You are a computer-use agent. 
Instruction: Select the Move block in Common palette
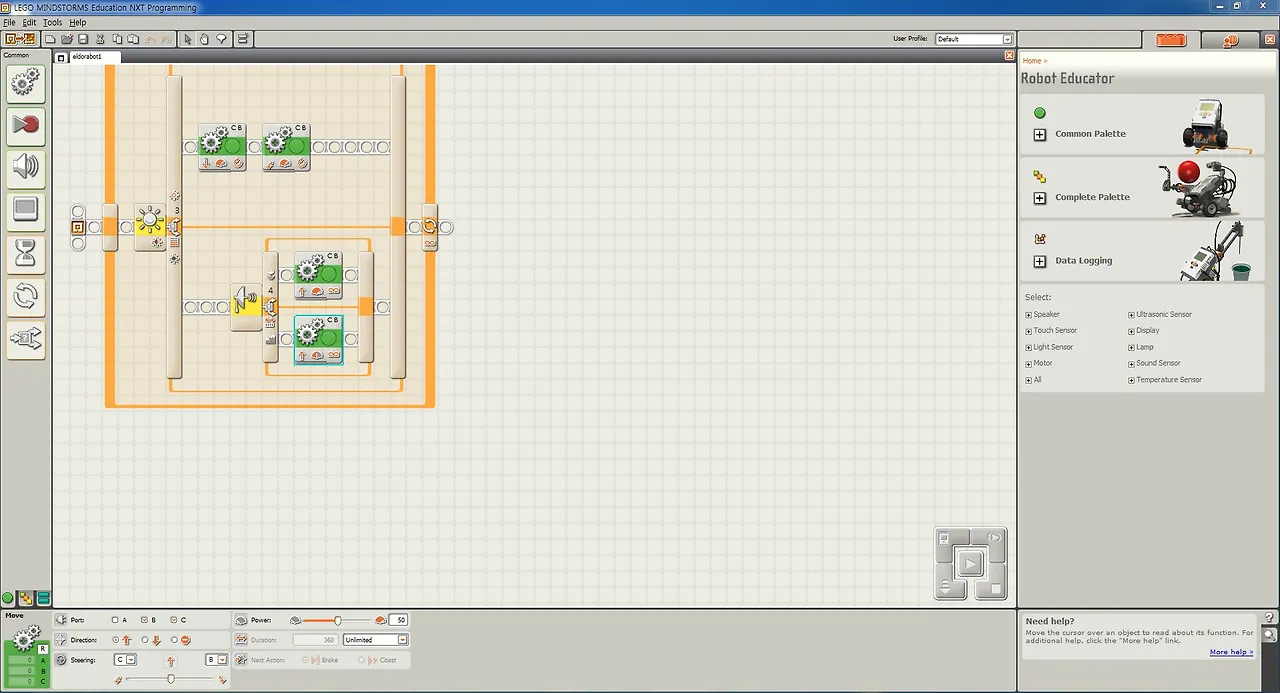coord(26,84)
